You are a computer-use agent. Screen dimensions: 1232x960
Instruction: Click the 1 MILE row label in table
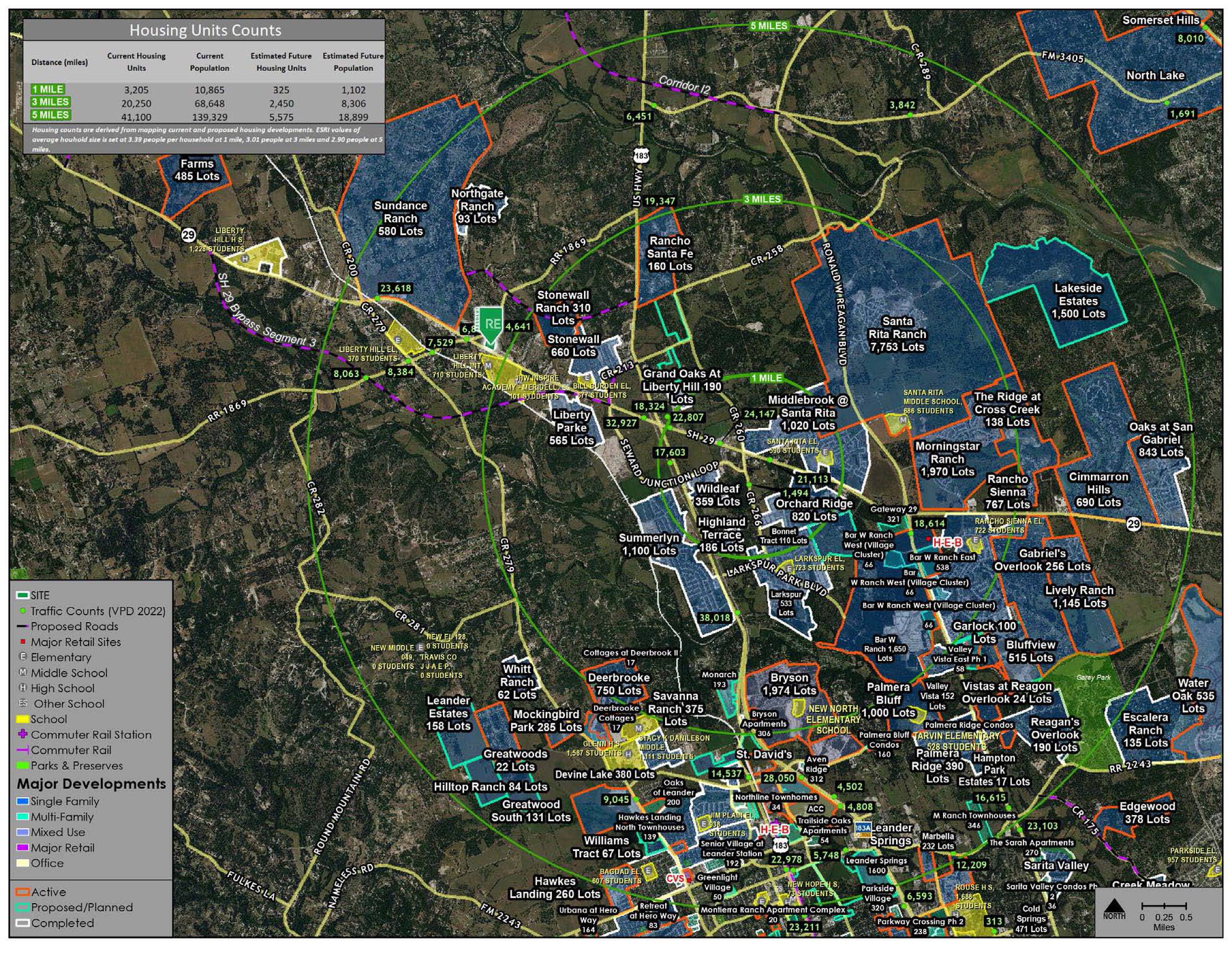(x=48, y=89)
